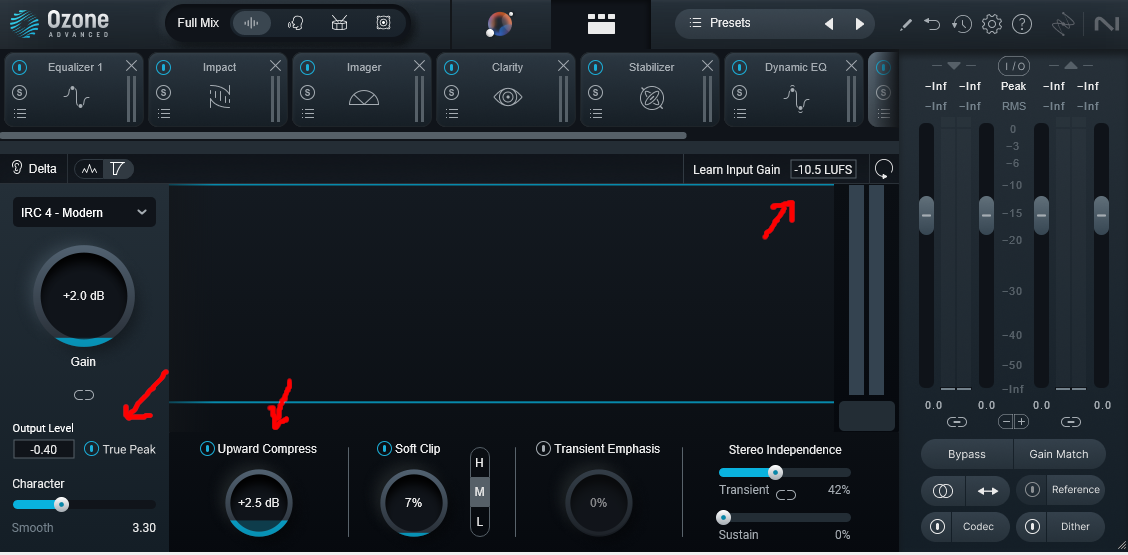1128x555 pixels.
Task: Open the Ozone settings gear
Action: 991,24
